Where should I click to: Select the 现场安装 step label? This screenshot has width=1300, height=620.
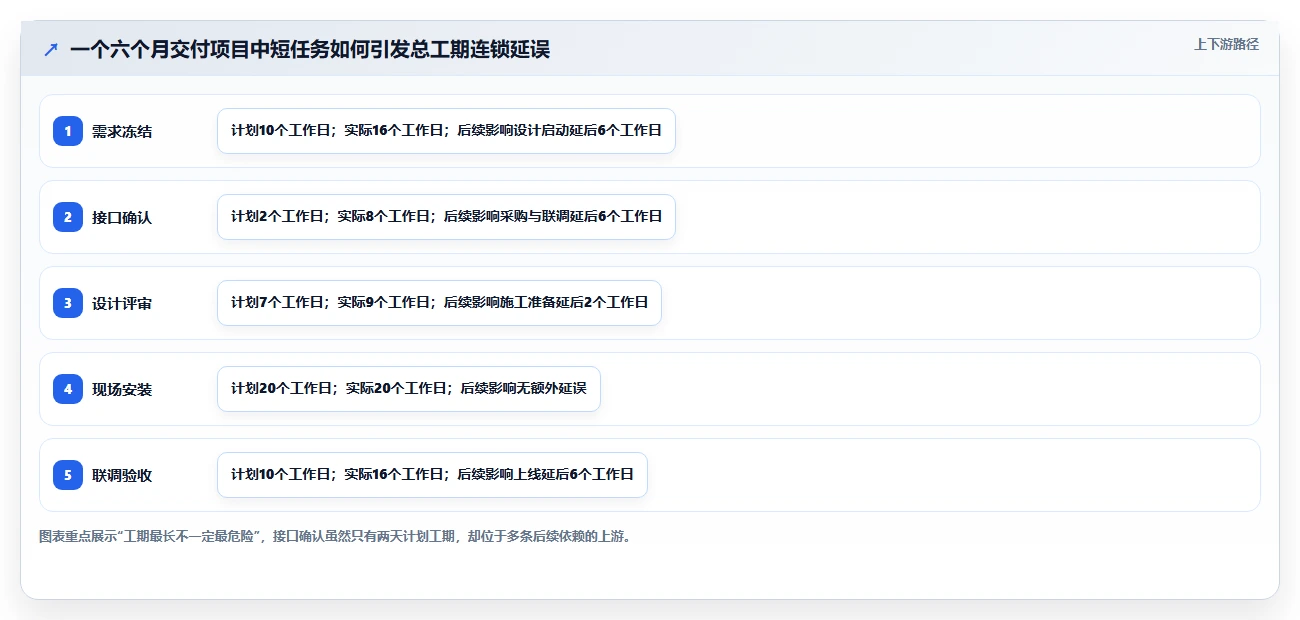point(122,389)
